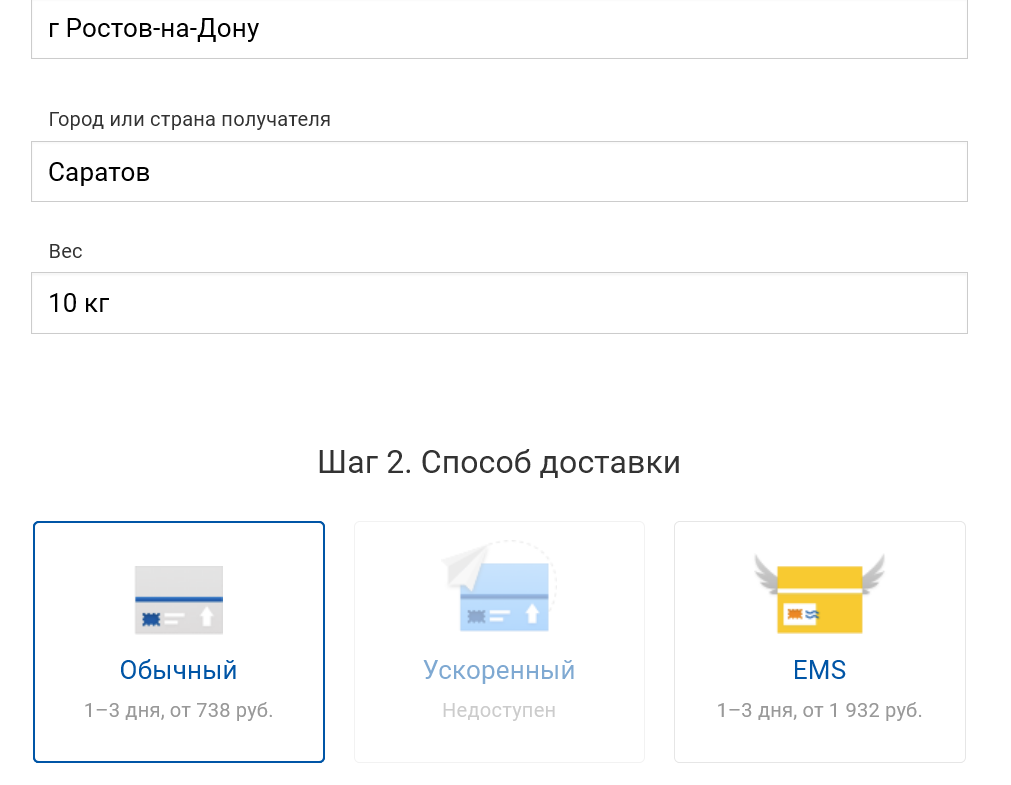This screenshot has width=1011, height=785.
Task: Click the orange stamp on the EMS box
Action: pos(795,613)
